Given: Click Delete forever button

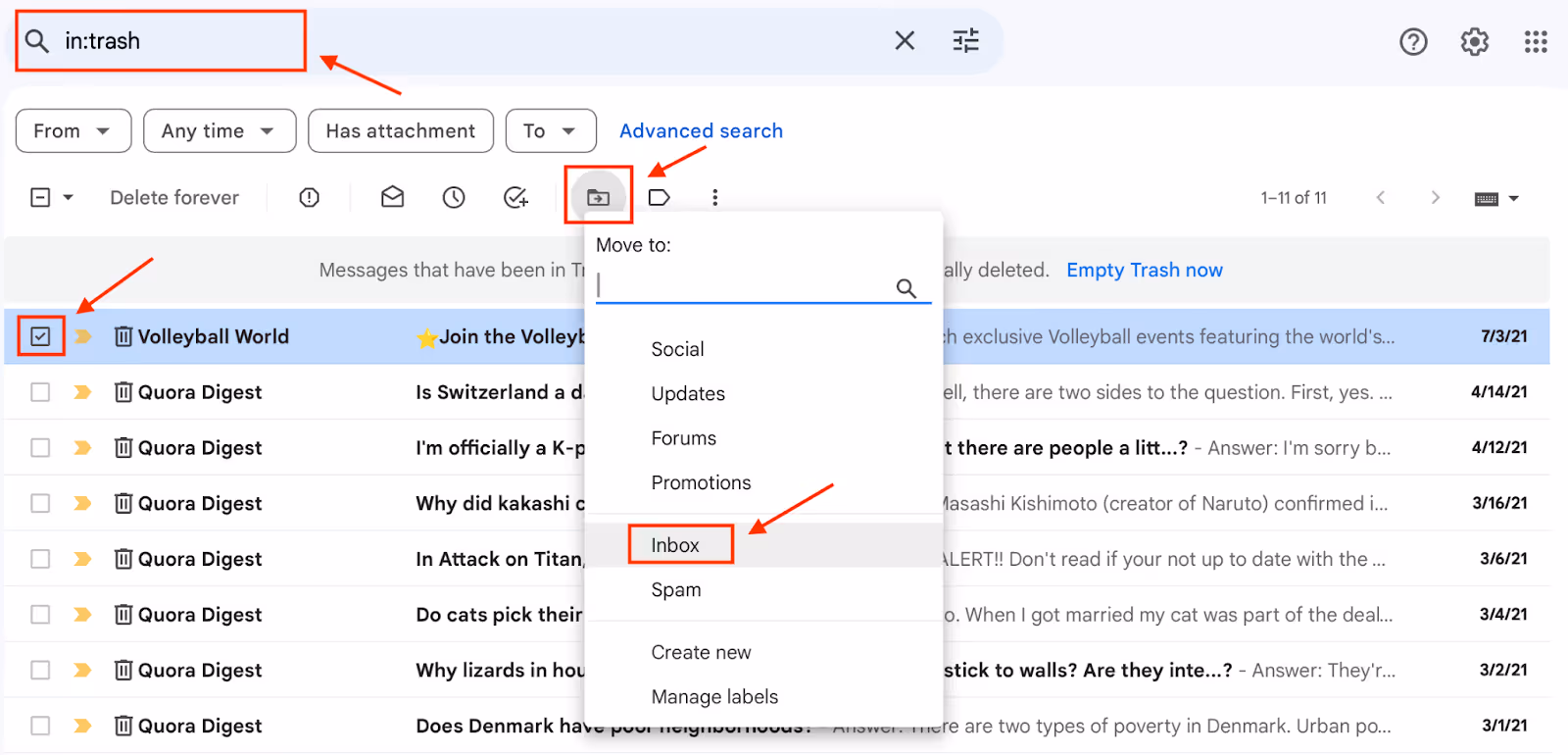Looking at the screenshot, I should (x=174, y=198).
